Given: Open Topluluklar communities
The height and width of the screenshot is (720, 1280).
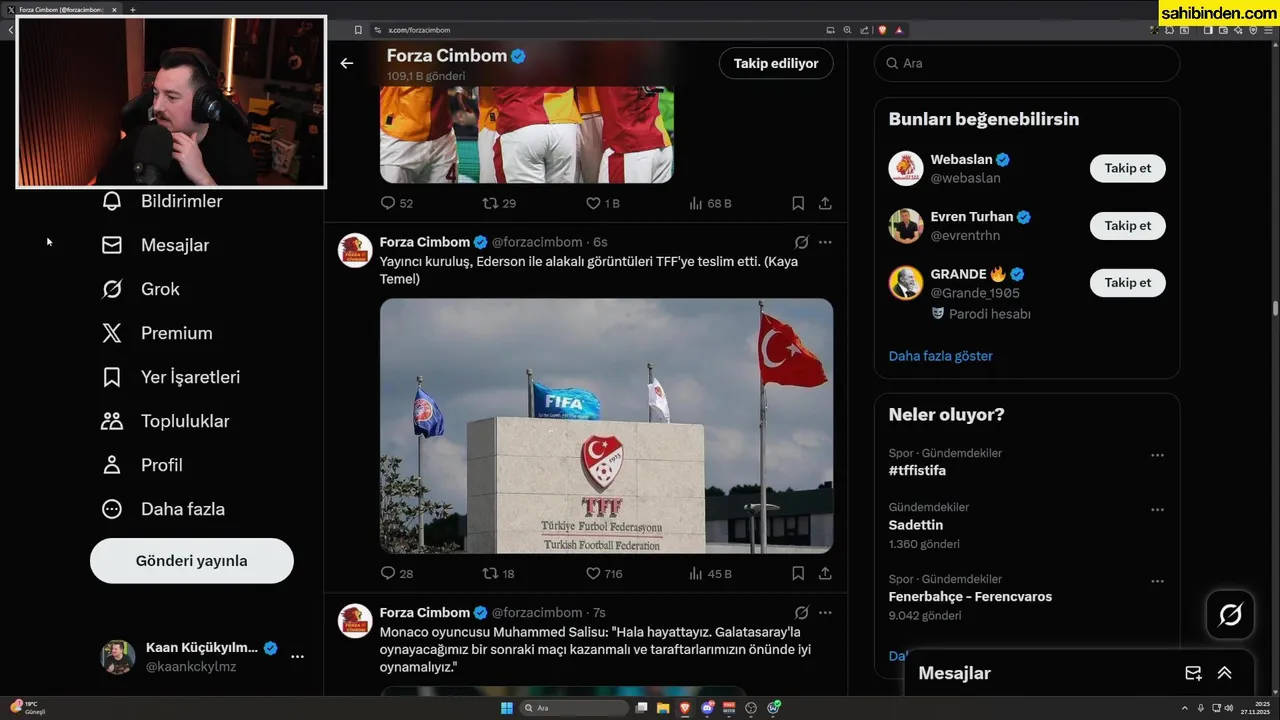Looking at the screenshot, I should pyautogui.click(x=165, y=421).
